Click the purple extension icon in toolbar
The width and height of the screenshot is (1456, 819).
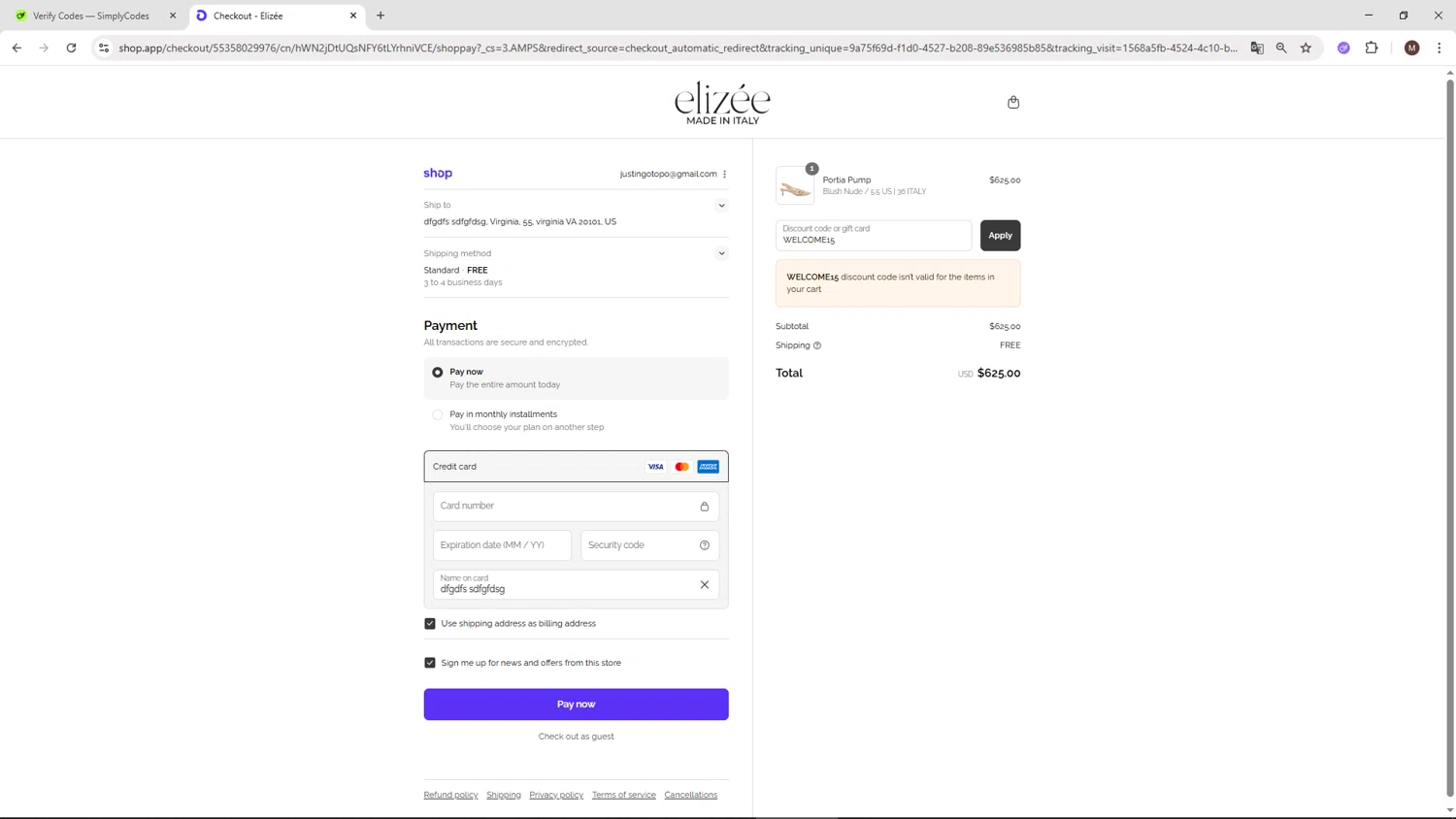[x=1343, y=48]
